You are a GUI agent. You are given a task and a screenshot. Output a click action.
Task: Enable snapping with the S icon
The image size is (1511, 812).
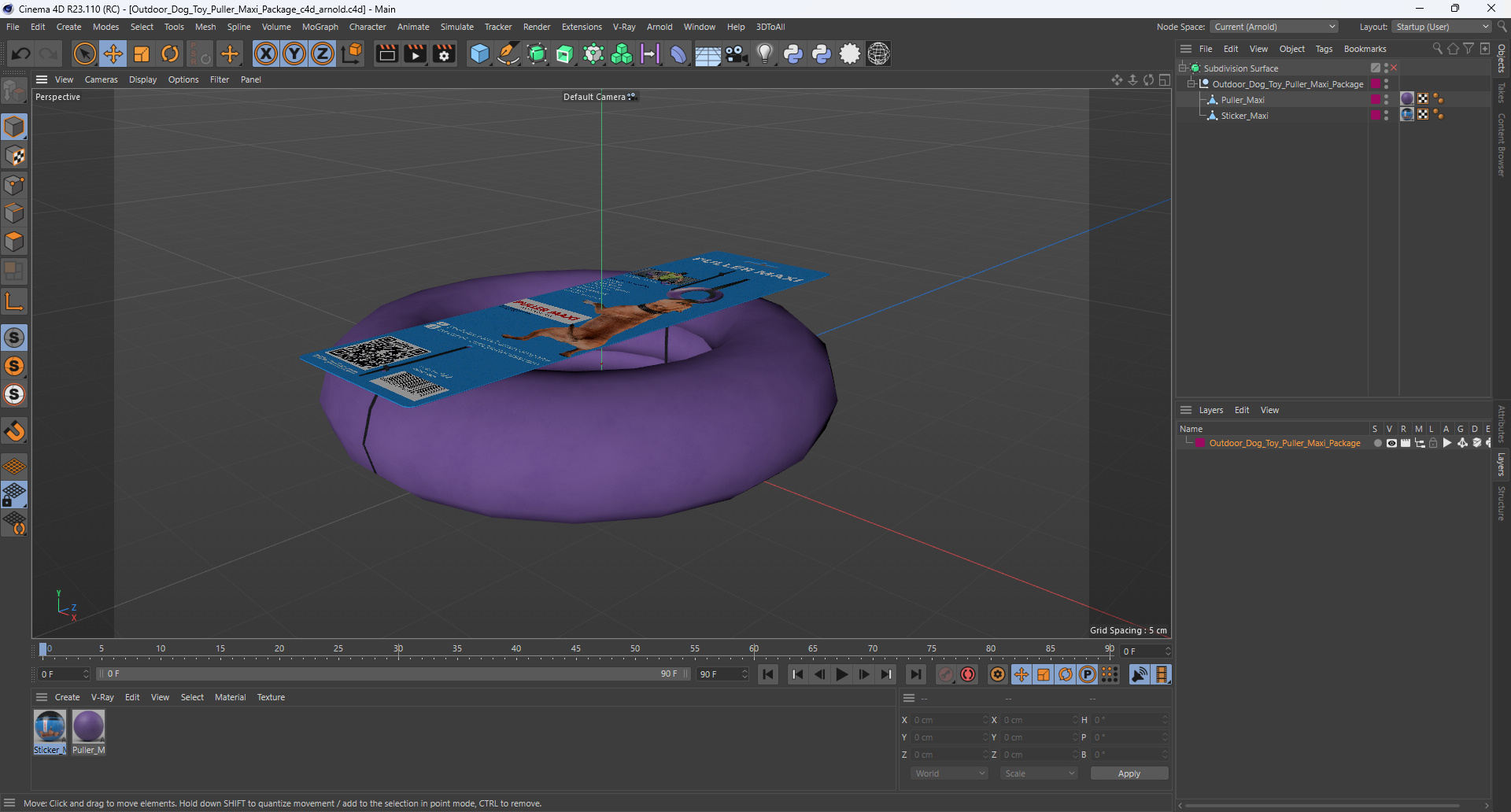14,338
